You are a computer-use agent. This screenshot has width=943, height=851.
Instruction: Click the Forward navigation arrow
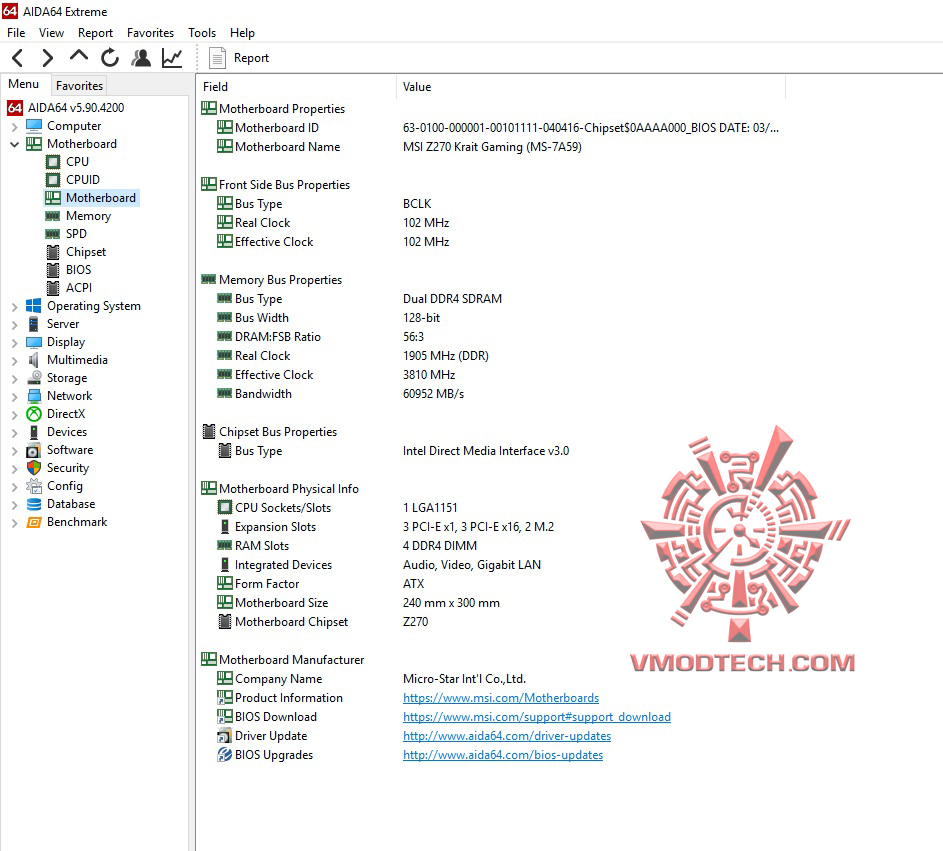(48, 58)
